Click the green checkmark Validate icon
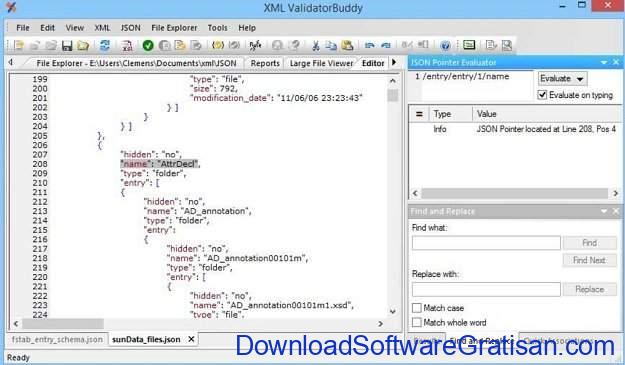This screenshot has width=625, height=365. click(x=148, y=45)
